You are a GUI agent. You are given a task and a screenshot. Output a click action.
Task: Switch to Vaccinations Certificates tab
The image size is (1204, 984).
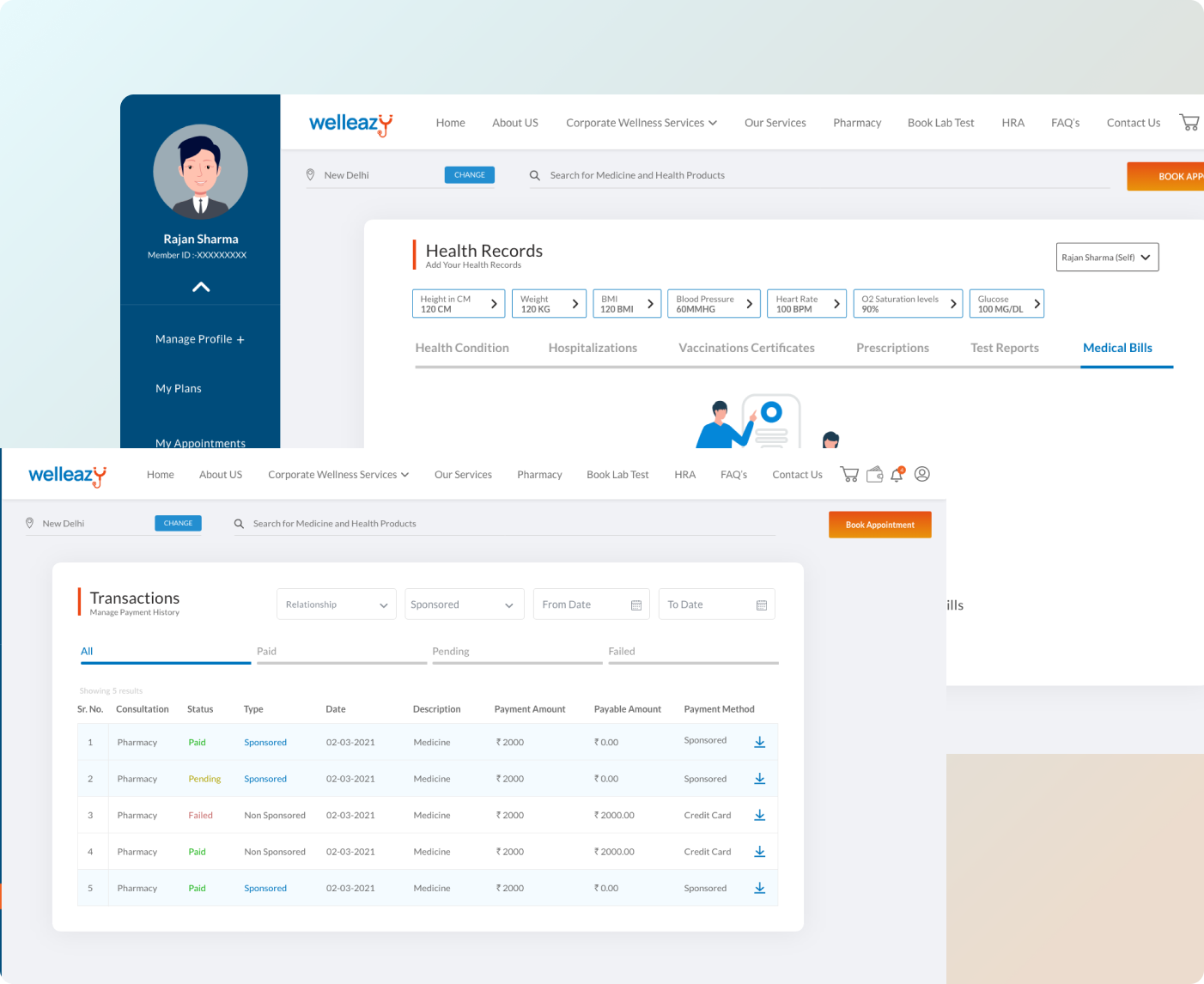tap(746, 348)
